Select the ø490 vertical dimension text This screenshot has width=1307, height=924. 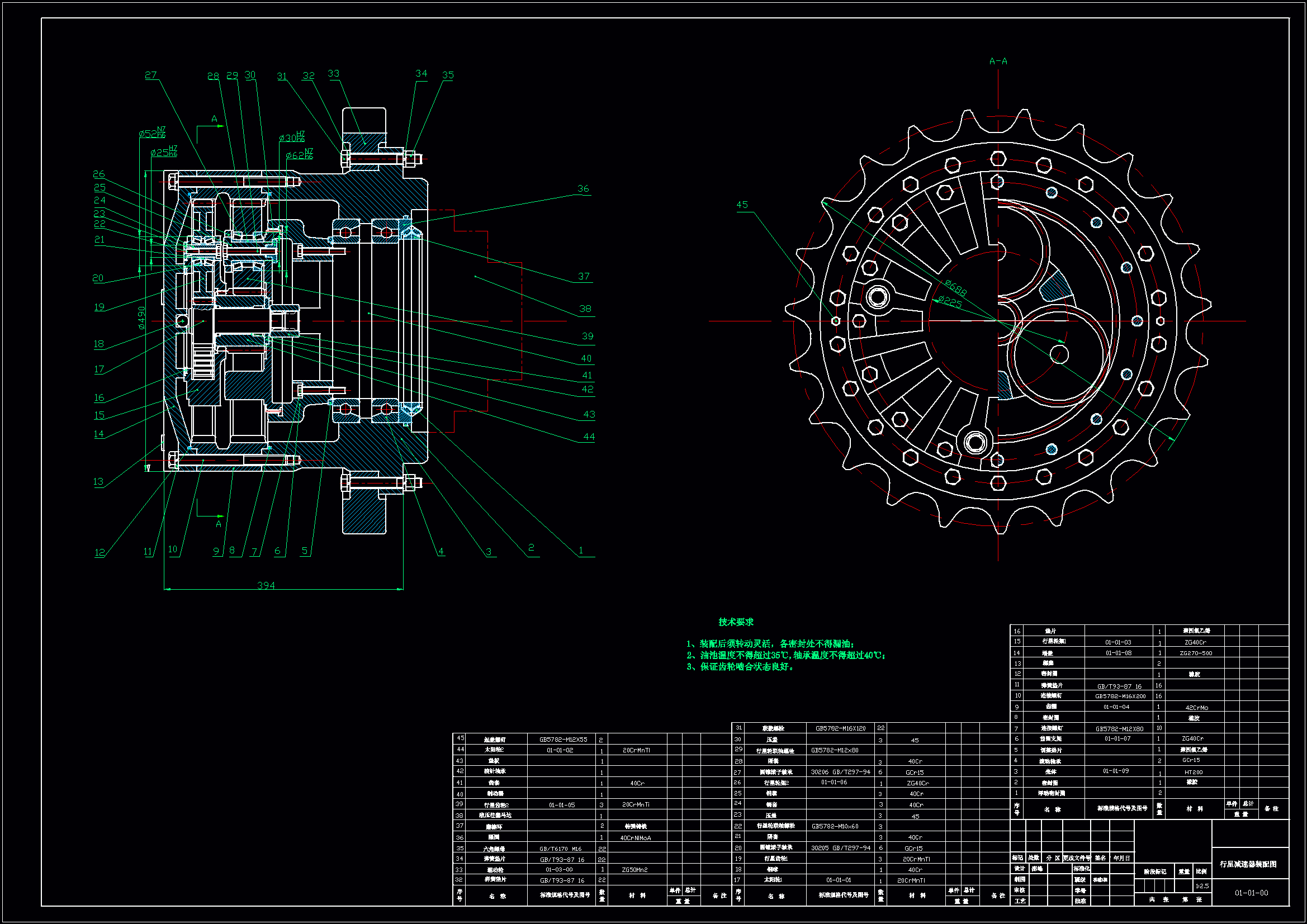(141, 318)
